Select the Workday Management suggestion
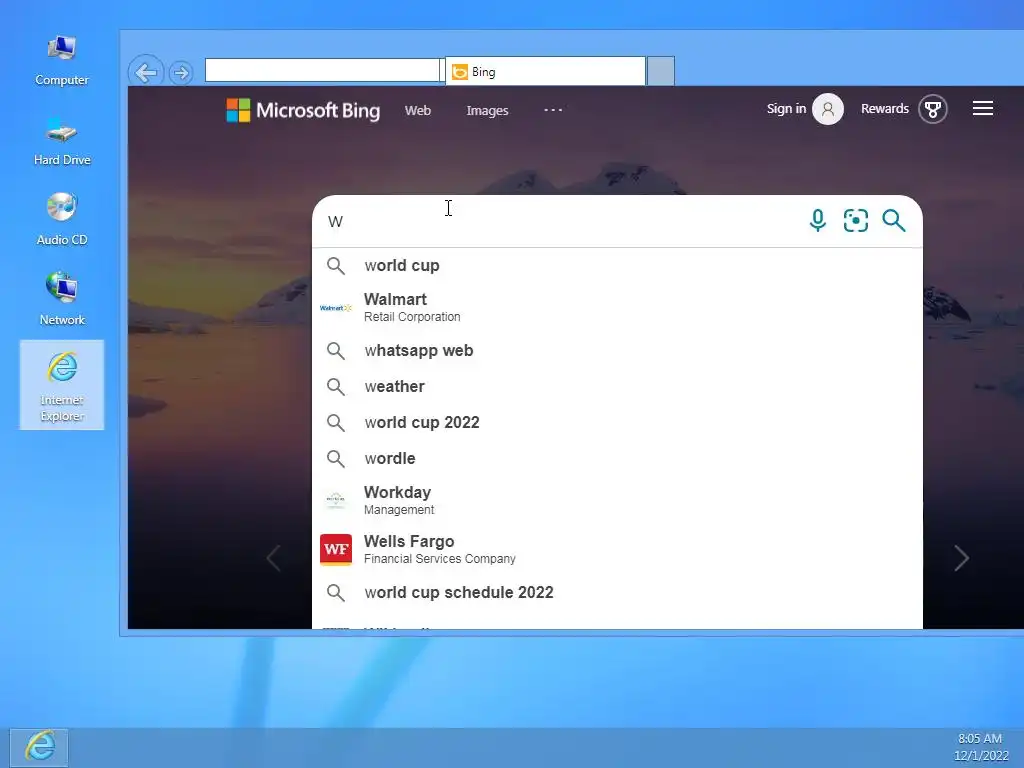The image size is (1024, 768). coord(617,500)
